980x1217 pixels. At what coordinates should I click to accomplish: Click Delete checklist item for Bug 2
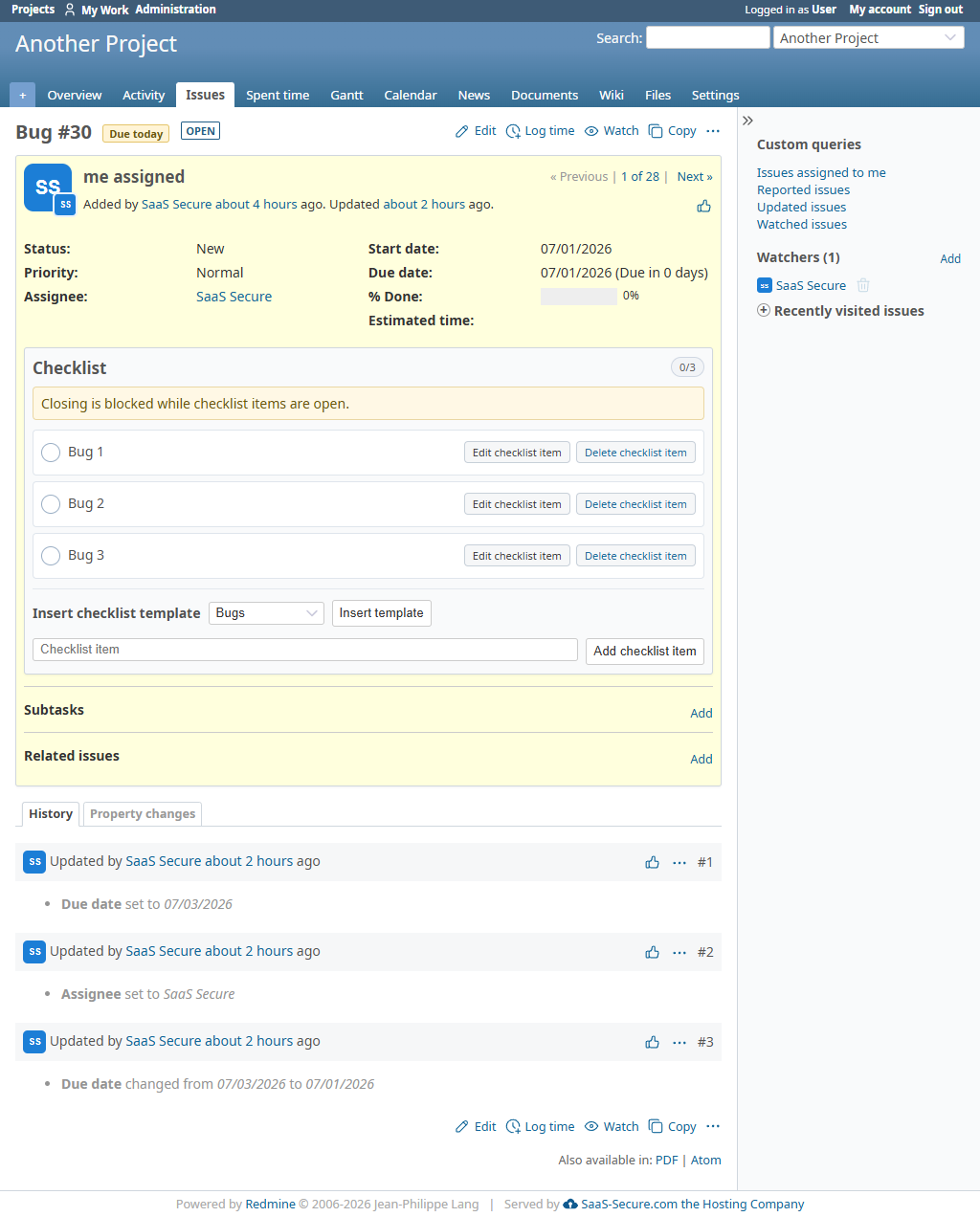[635, 504]
